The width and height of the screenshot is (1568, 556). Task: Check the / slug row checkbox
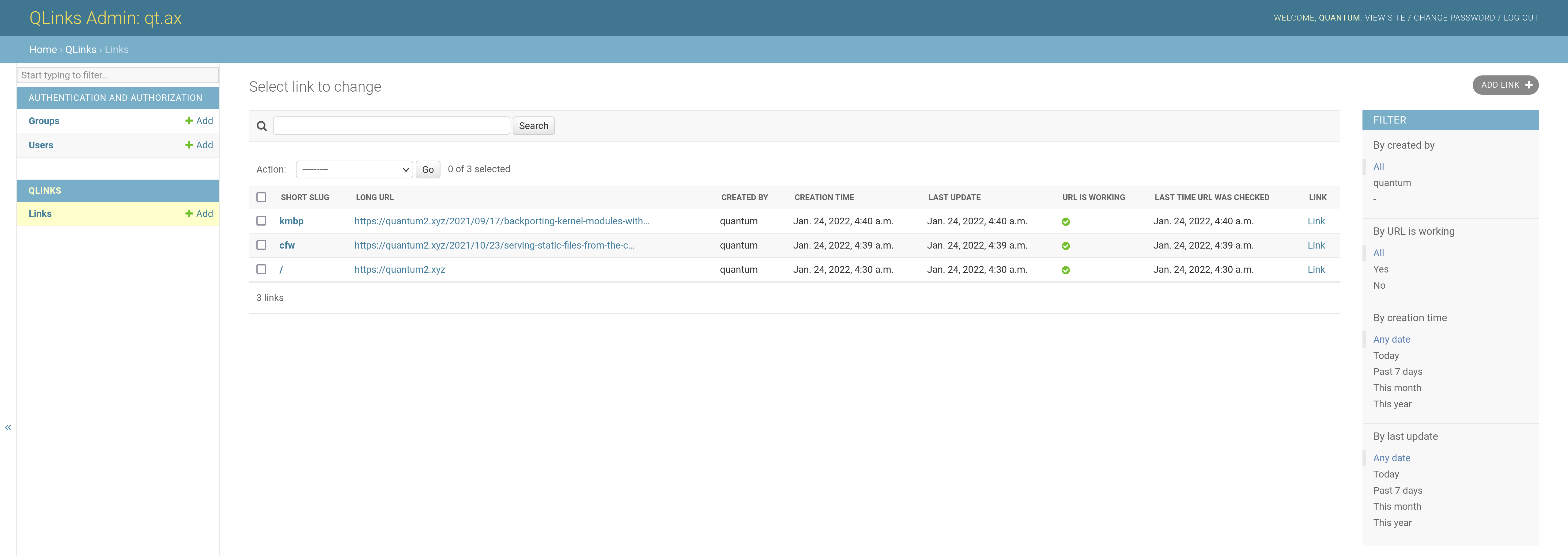(x=261, y=269)
